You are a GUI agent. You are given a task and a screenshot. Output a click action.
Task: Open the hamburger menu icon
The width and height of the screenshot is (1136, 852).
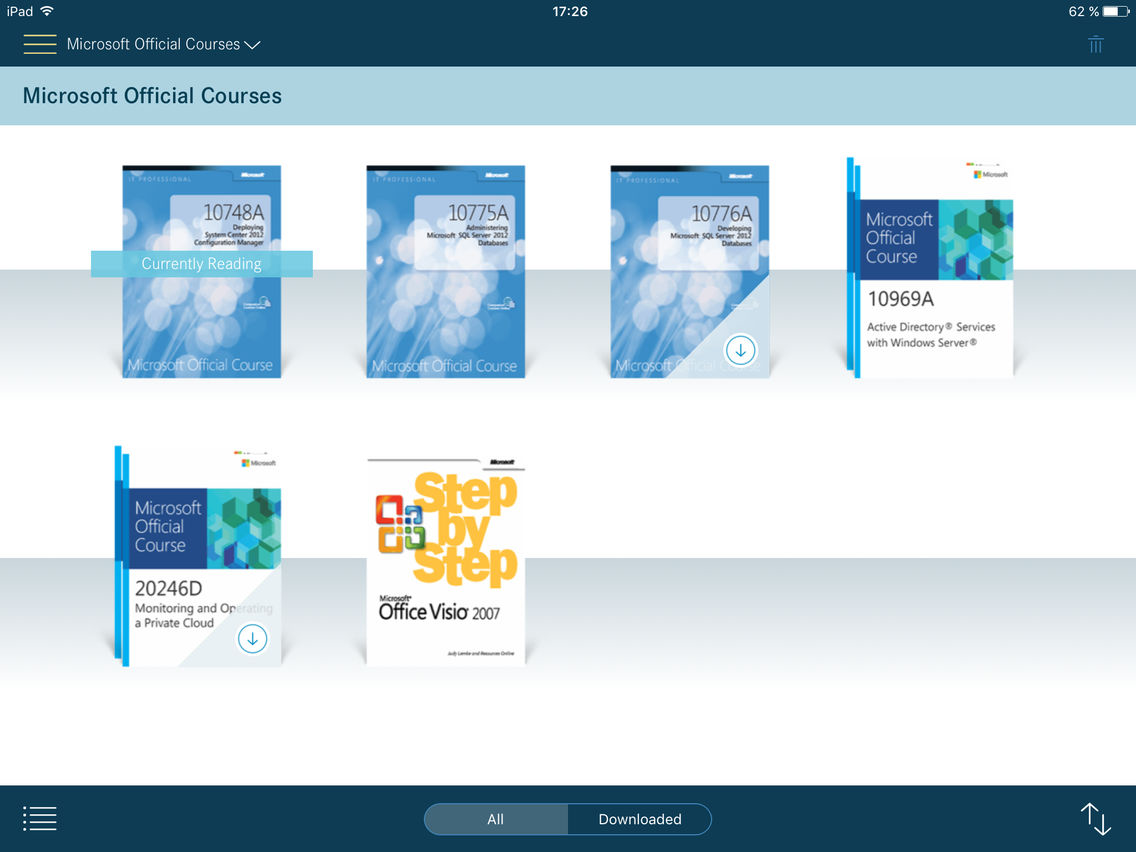point(40,44)
